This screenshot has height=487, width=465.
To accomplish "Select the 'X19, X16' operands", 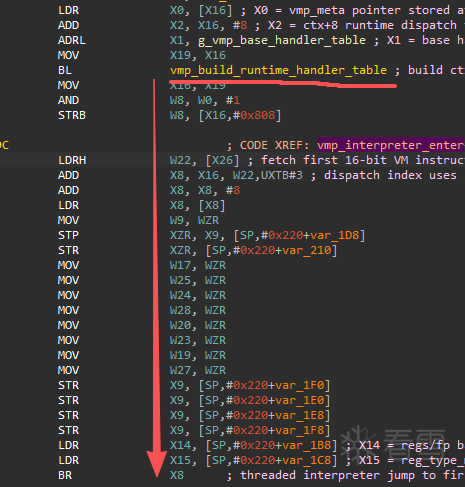I will coord(198,55).
